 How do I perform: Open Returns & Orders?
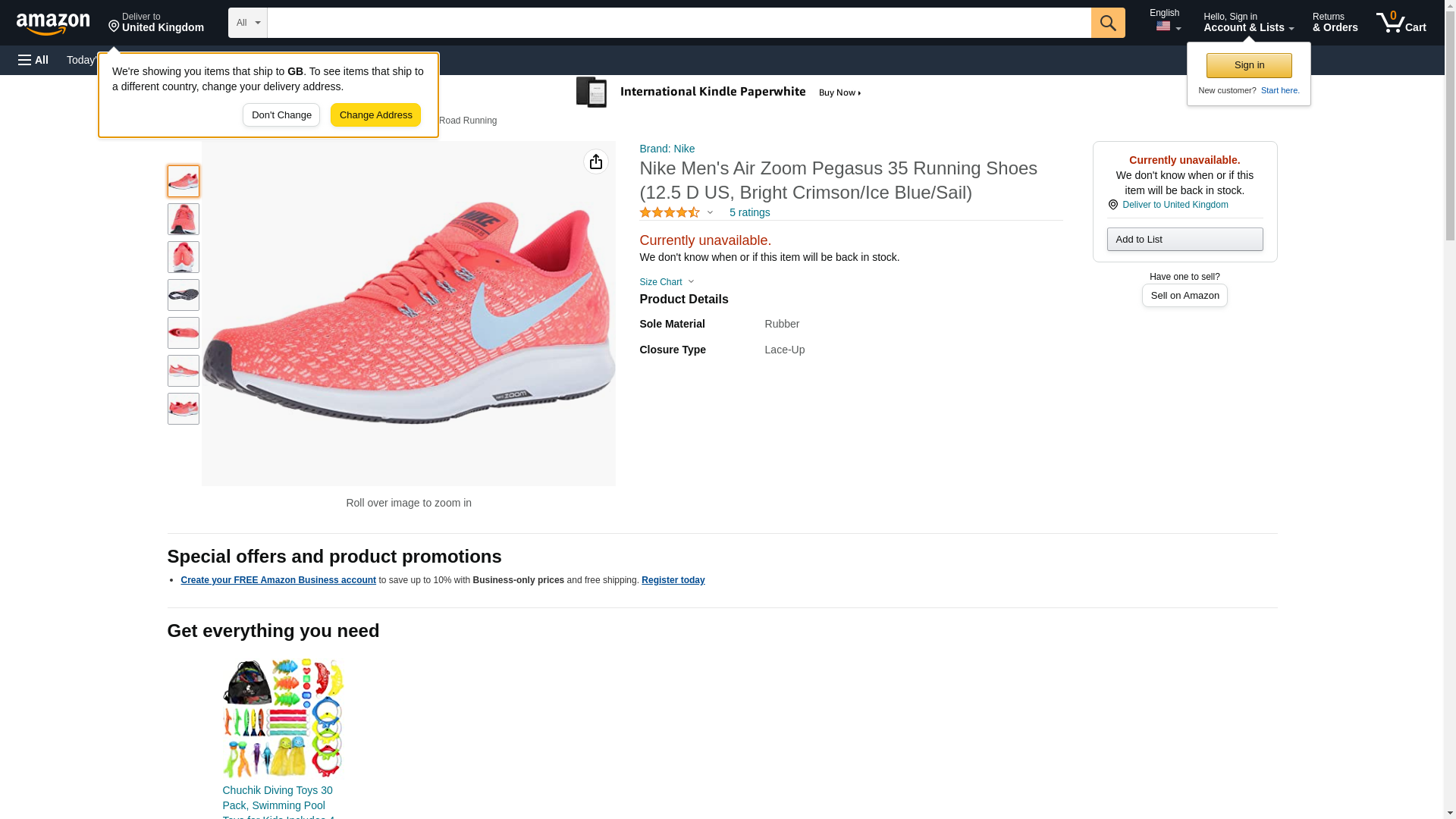[x=1335, y=22]
